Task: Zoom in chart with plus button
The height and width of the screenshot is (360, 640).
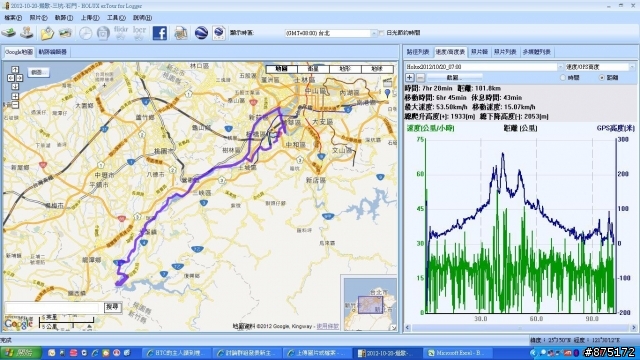Action: point(410,78)
